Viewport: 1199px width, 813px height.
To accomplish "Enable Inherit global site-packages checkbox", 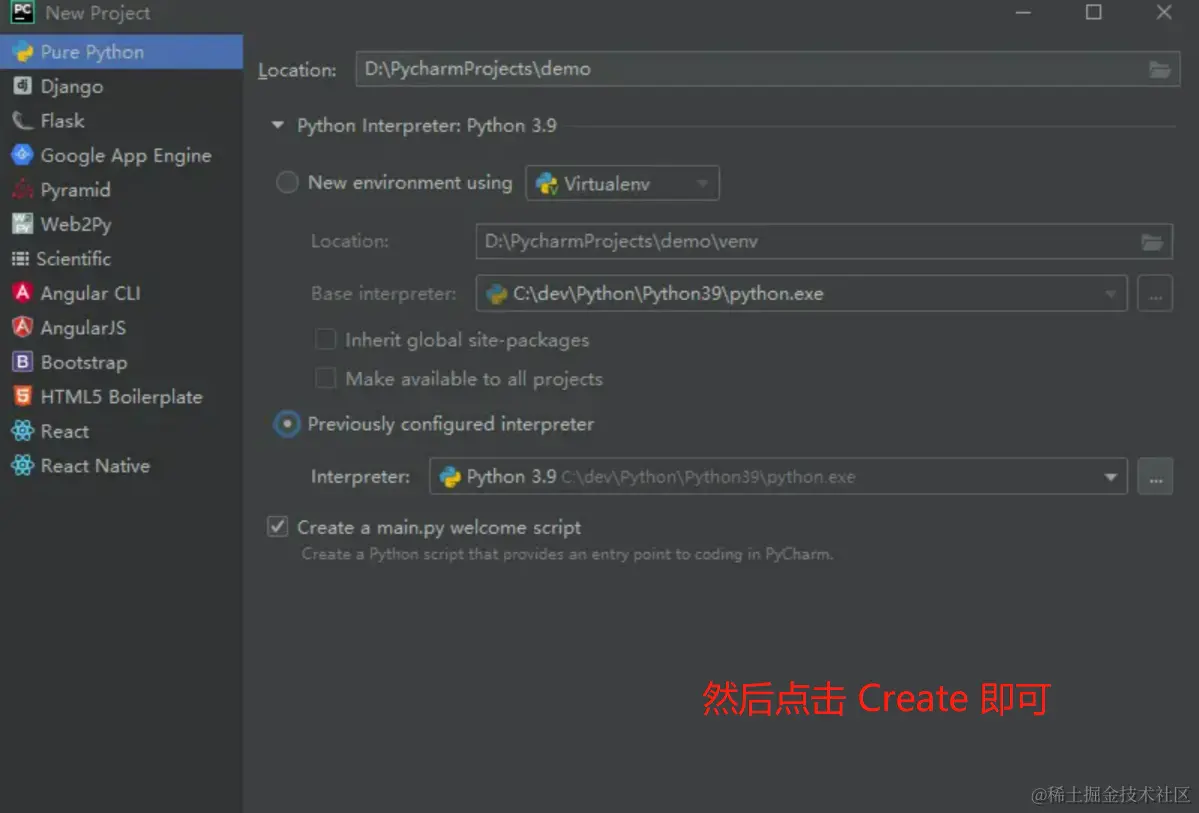I will [x=326, y=339].
